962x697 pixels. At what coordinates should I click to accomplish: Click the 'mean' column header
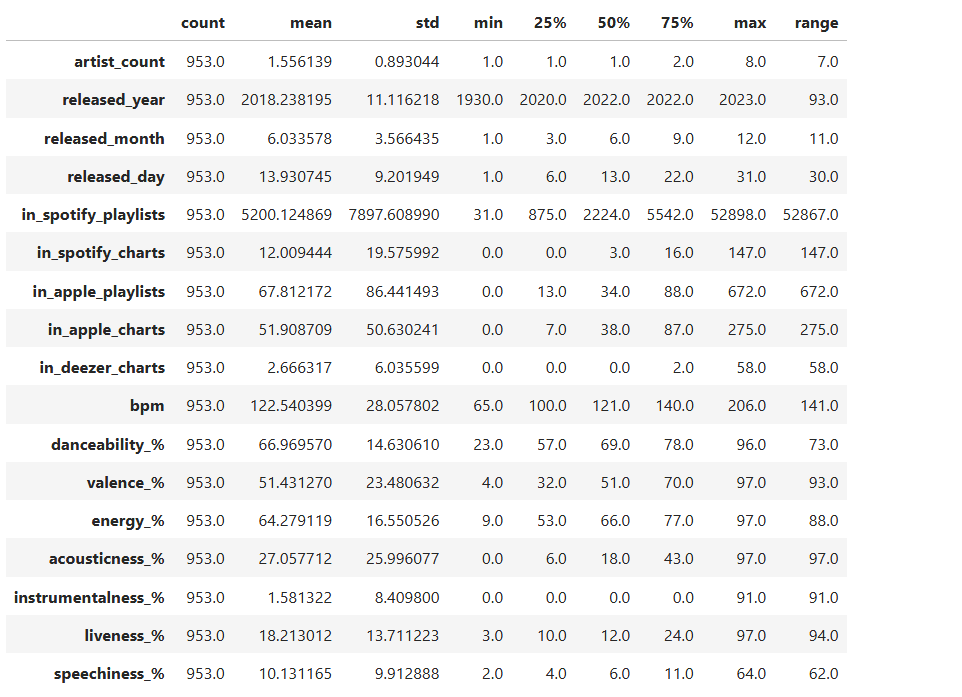313,23
